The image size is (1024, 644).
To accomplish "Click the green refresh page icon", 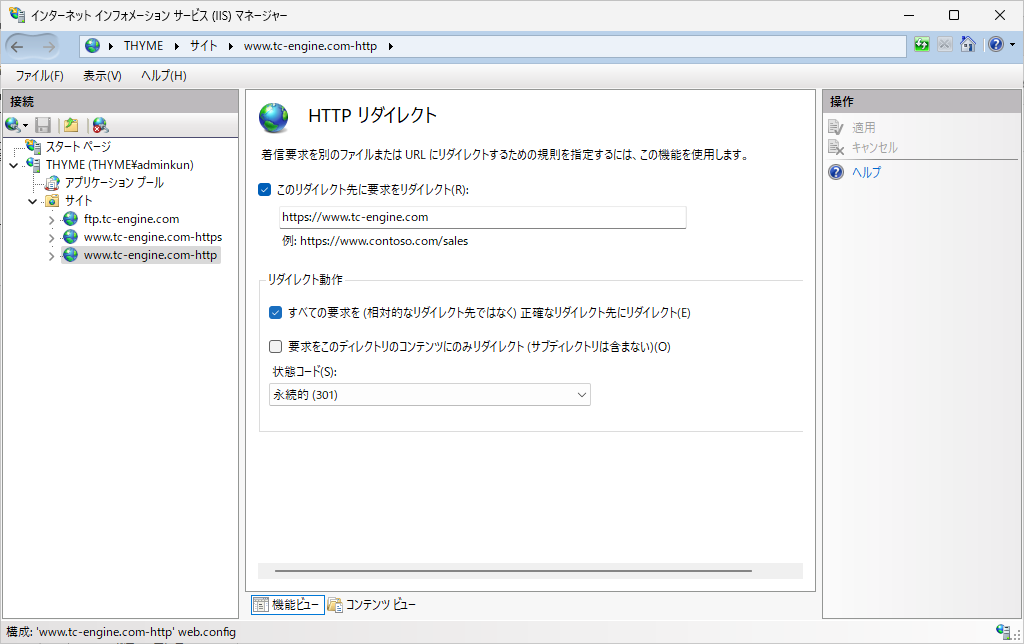I will pos(921,44).
